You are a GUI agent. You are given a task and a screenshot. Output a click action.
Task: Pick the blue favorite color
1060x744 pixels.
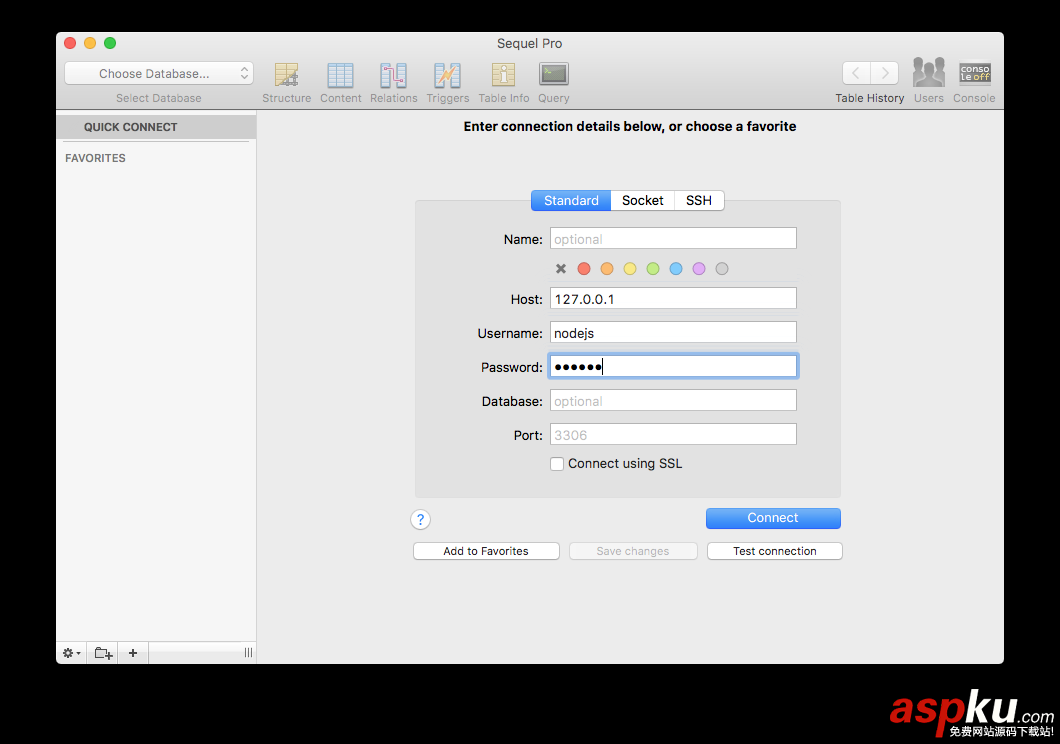pyautogui.click(x=676, y=269)
